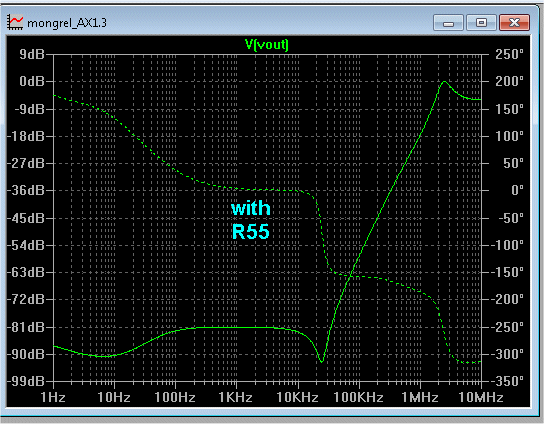The height and width of the screenshot is (424, 544).
Task: Click the V(vout) trace label
Action: (x=266, y=44)
